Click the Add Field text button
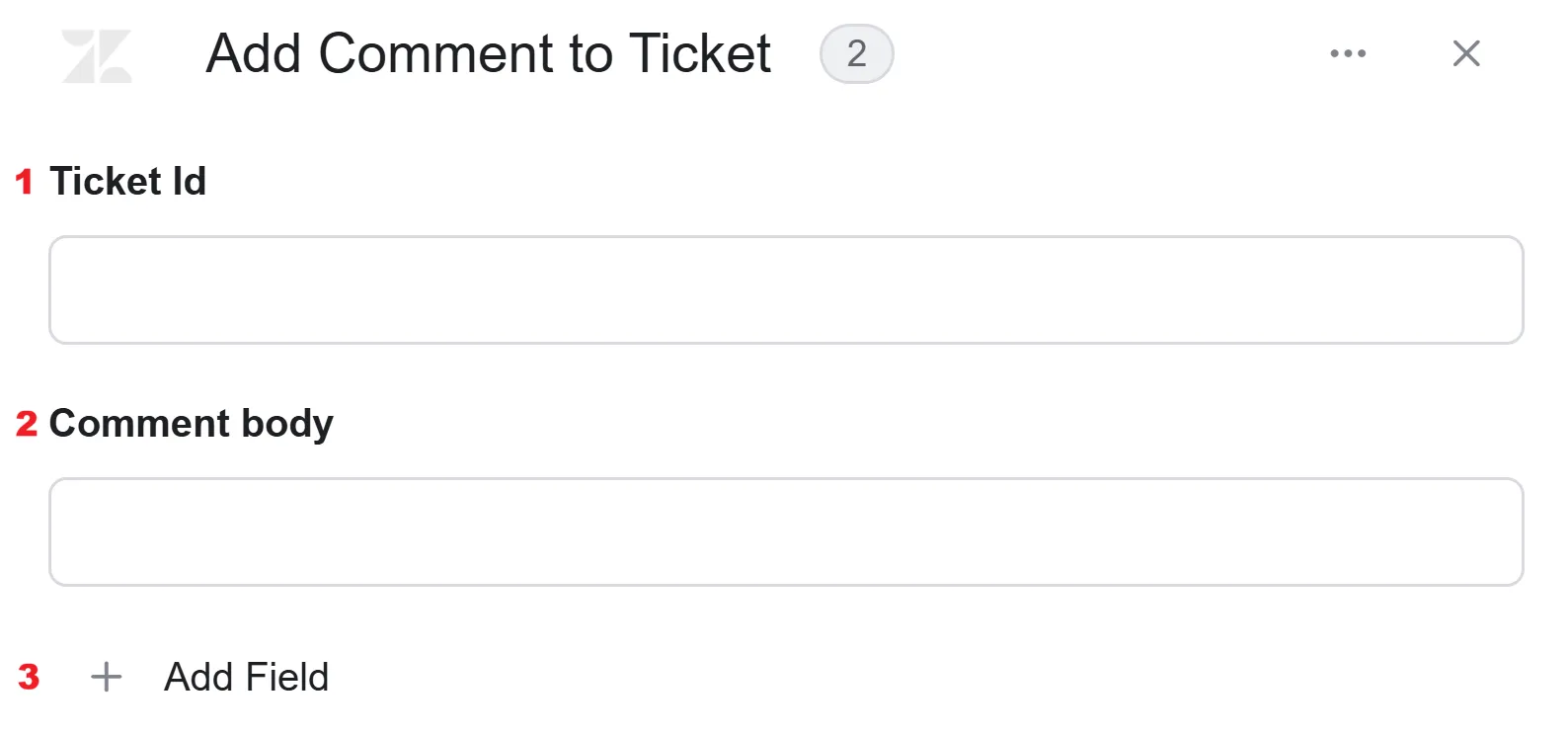 pos(246,677)
